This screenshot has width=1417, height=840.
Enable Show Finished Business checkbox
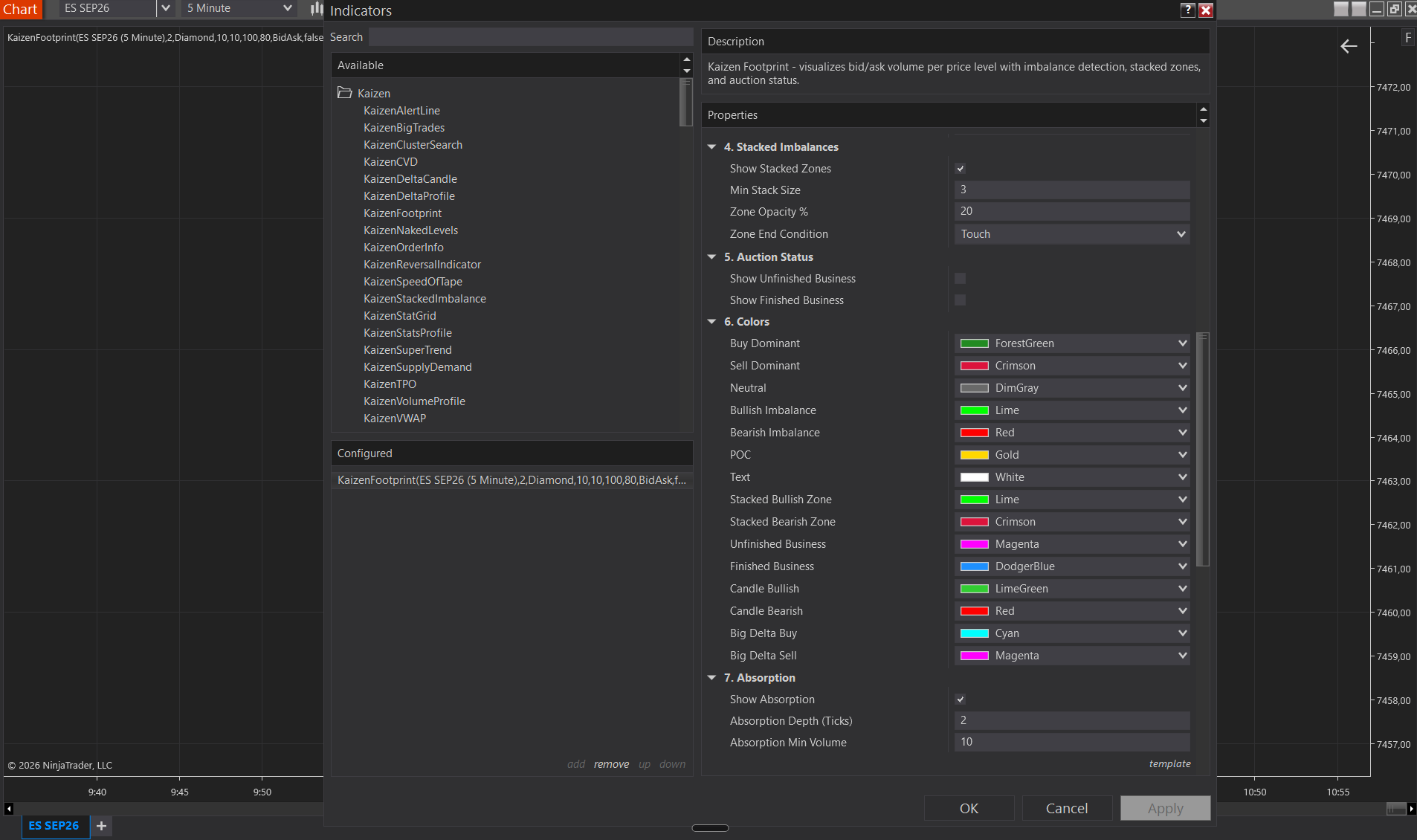[x=960, y=300]
